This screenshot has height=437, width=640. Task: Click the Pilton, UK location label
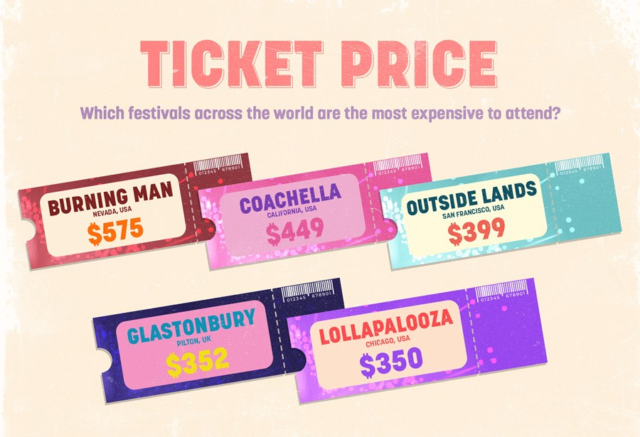(x=194, y=341)
